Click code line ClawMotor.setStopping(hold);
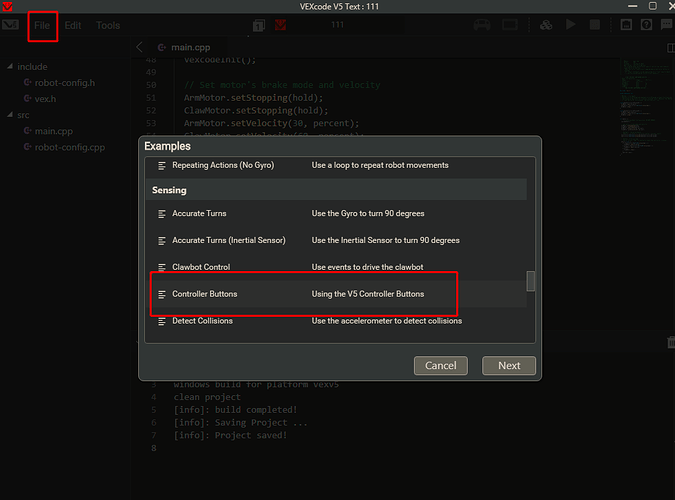The image size is (675, 500). coord(256,111)
